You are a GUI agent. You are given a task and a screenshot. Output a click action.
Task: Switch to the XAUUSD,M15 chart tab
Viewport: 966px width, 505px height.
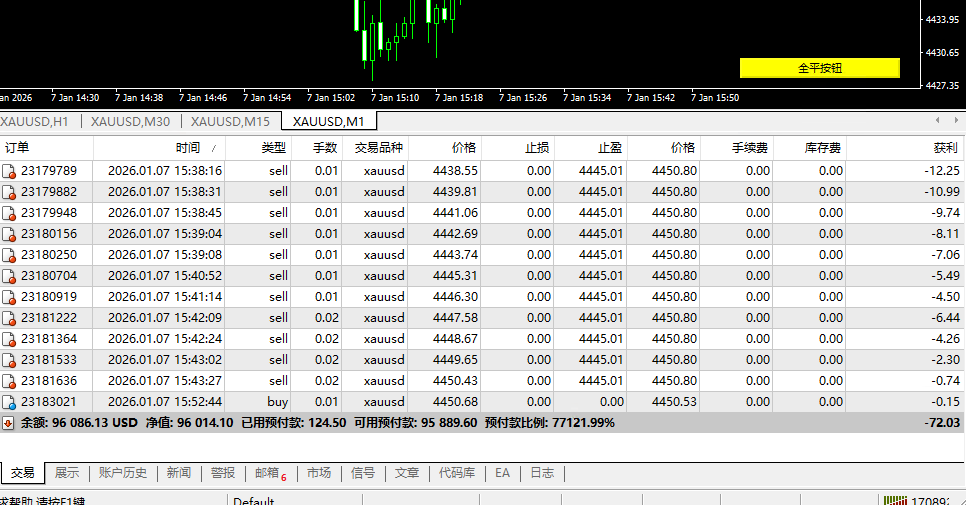[230, 121]
